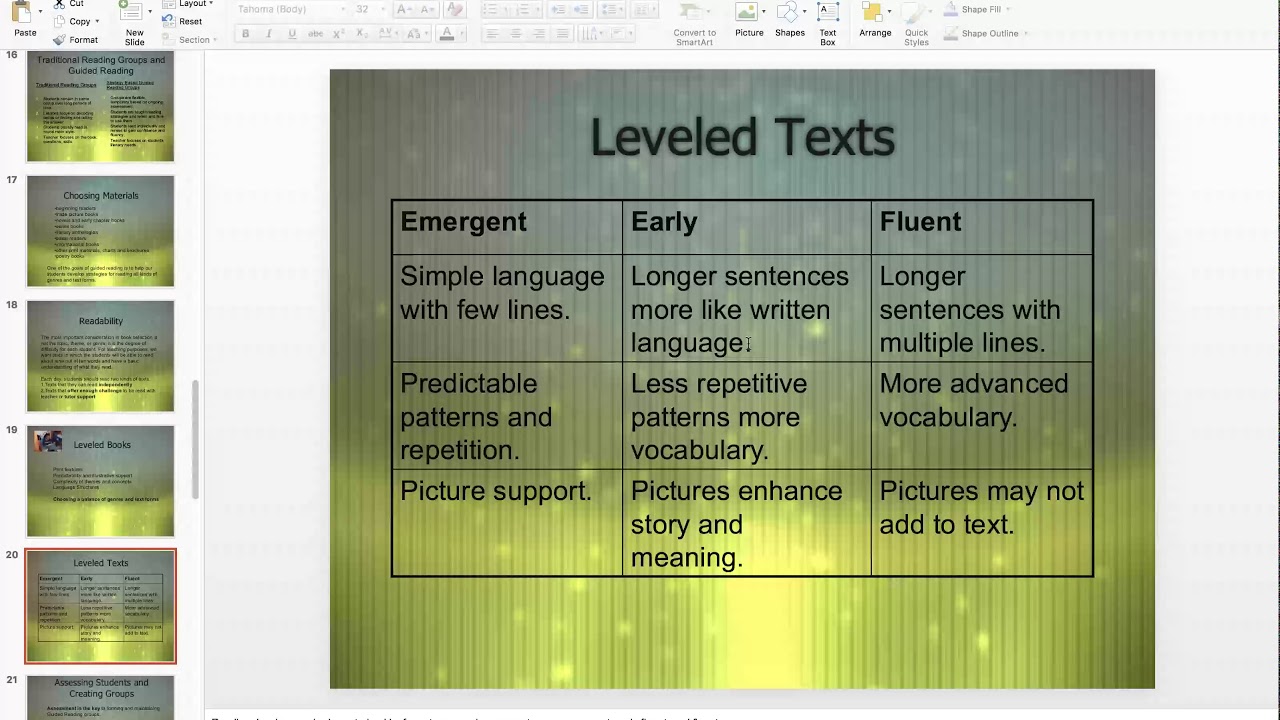
Task: Align text right
Action: [x=539, y=34]
